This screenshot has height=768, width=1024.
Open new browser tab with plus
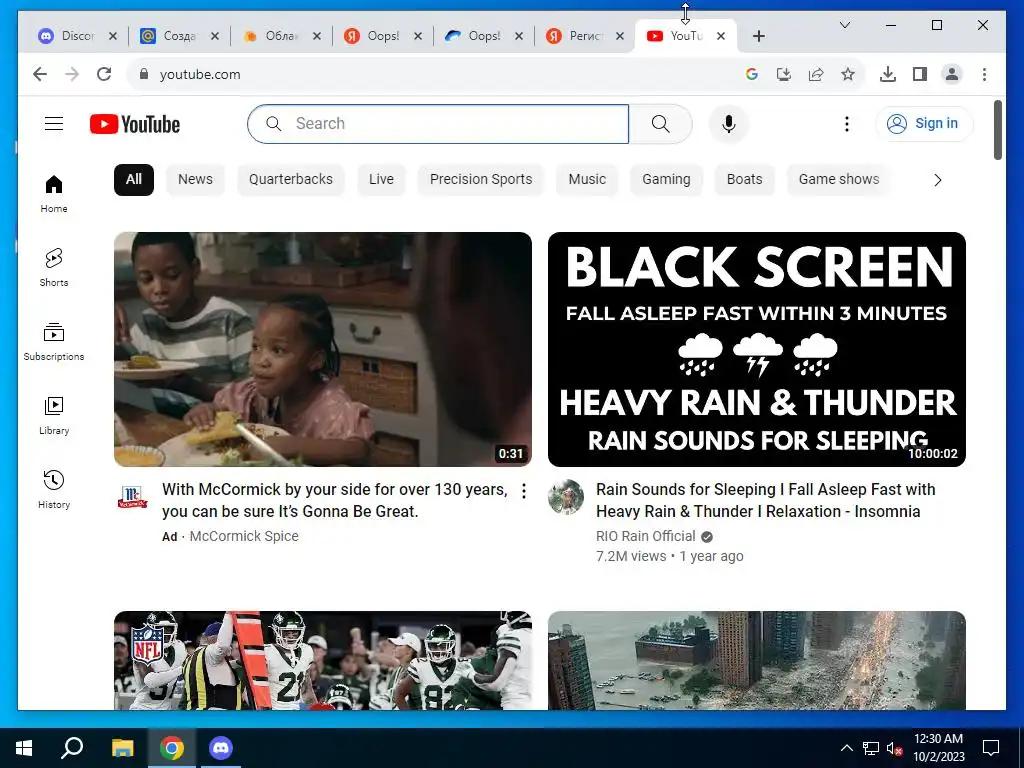(758, 36)
